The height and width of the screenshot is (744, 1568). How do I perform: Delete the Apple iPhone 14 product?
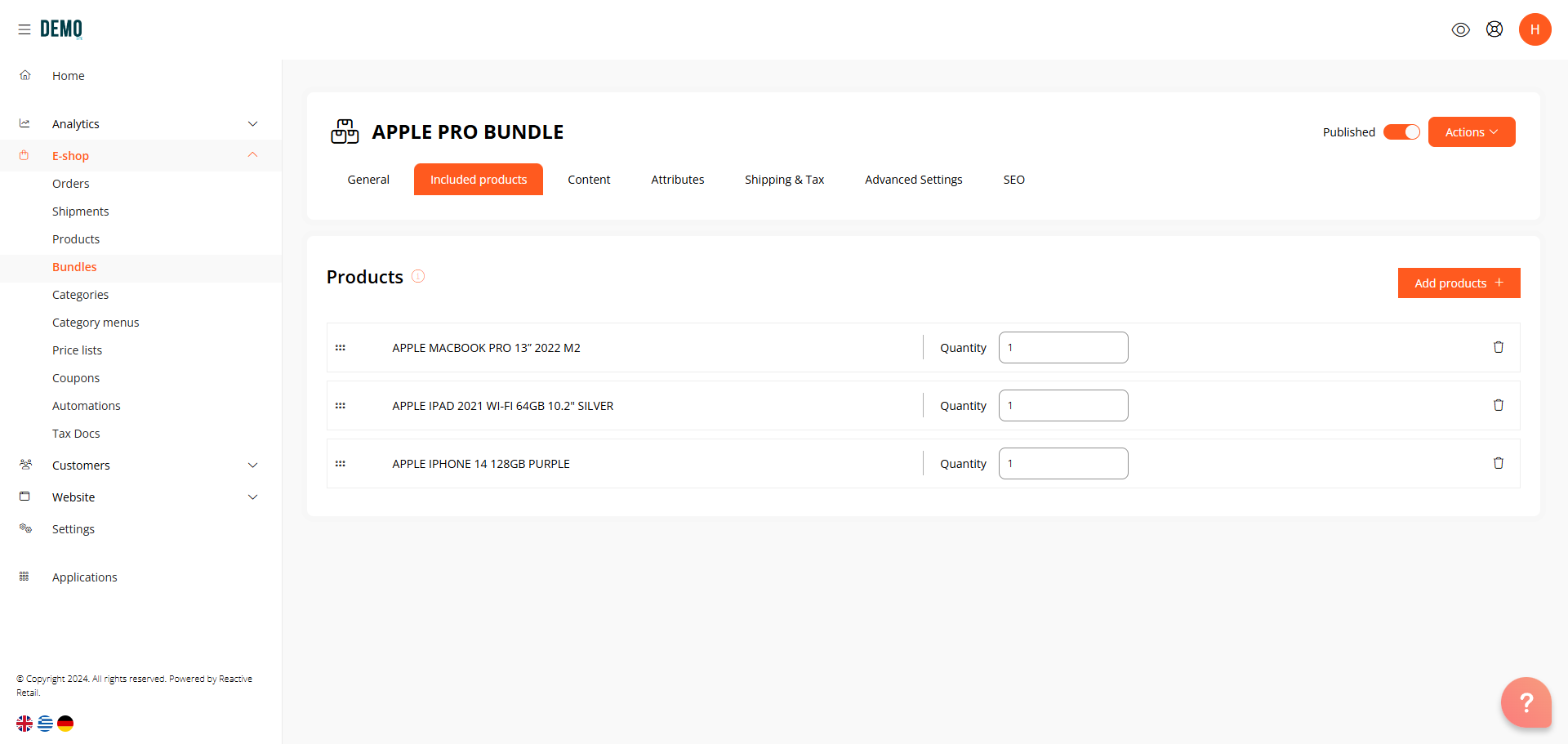[1499, 463]
